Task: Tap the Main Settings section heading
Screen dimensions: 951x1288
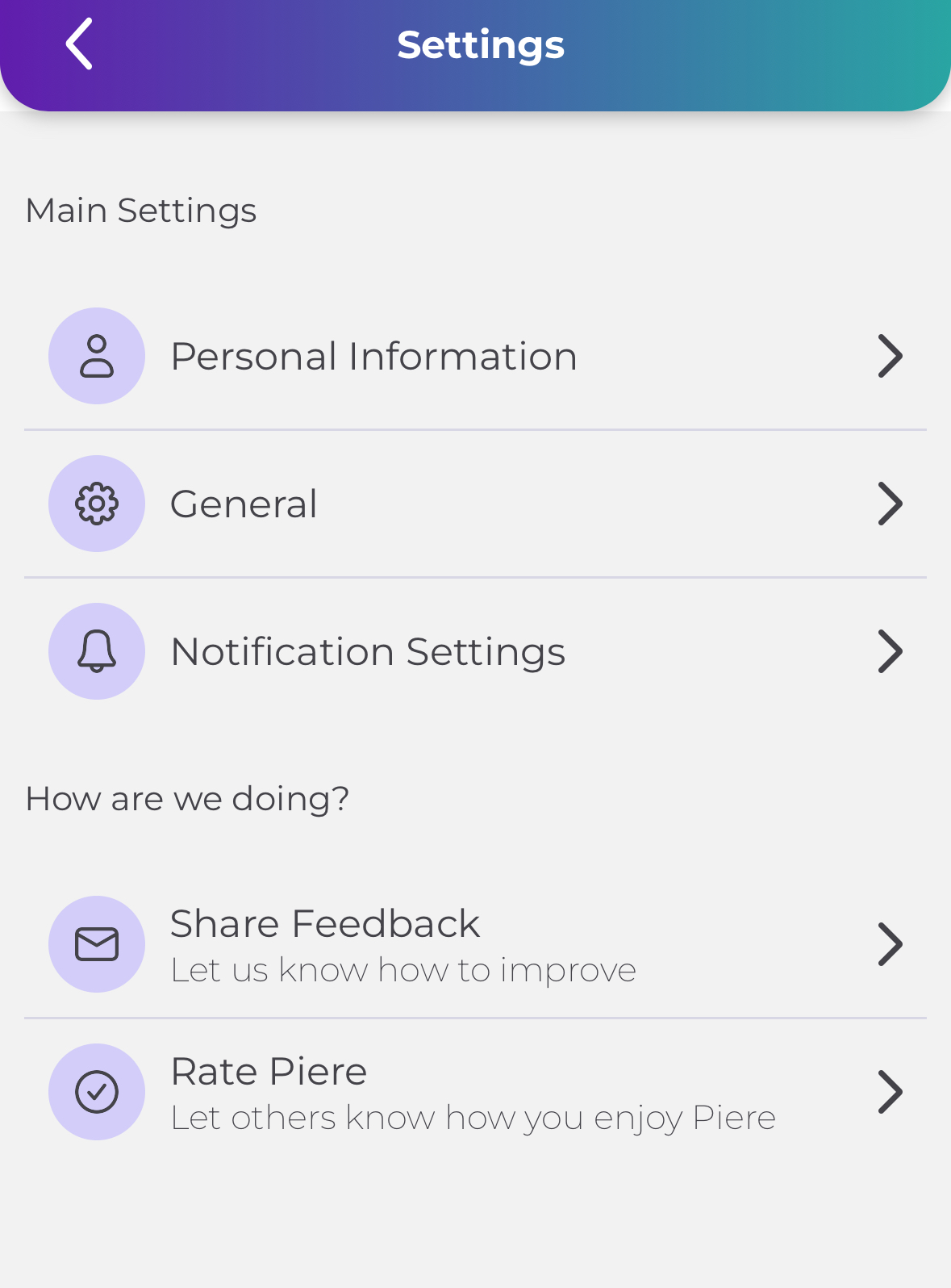Action: (141, 211)
